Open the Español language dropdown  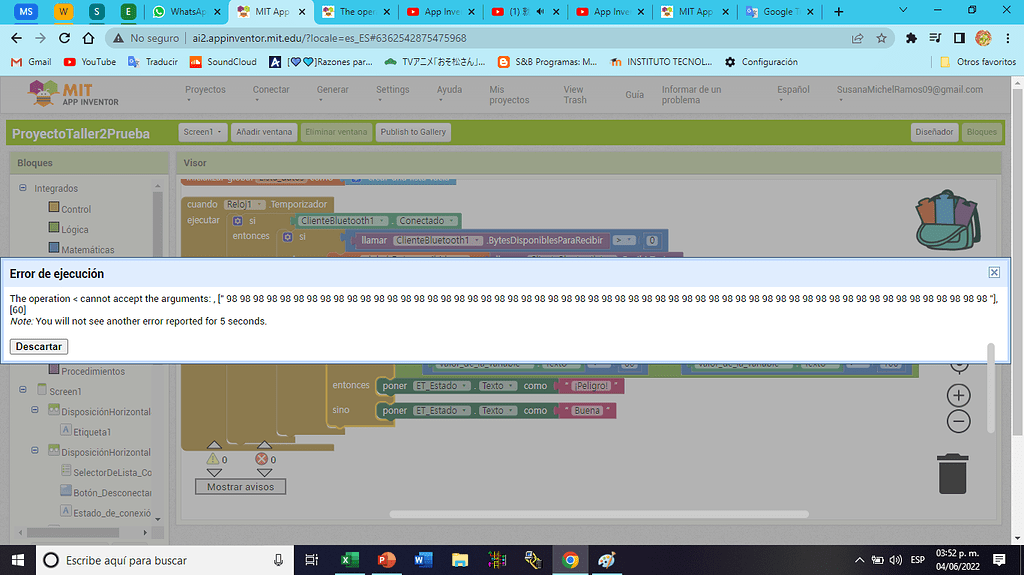(793, 90)
